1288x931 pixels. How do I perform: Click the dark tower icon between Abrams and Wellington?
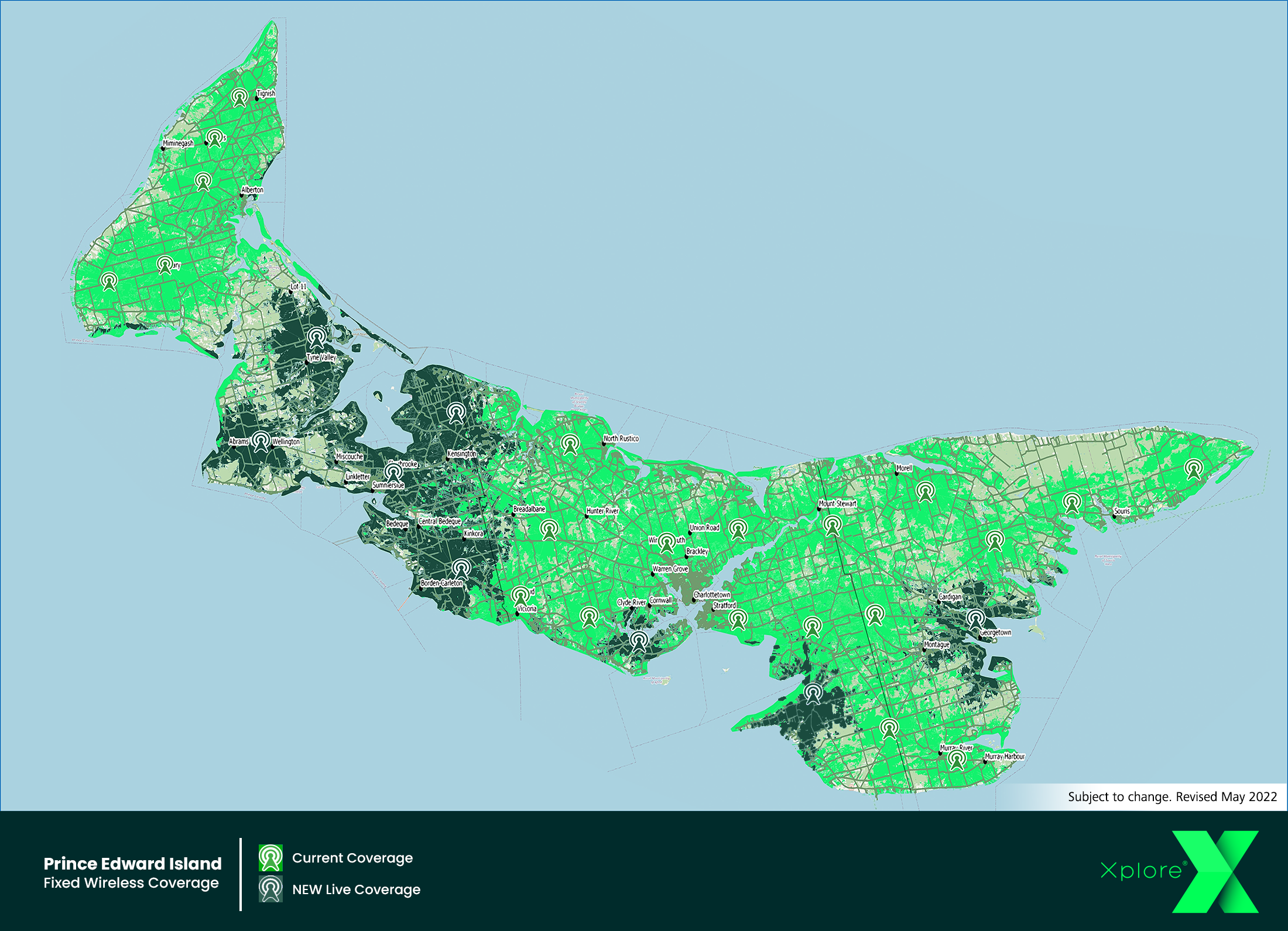coord(261,442)
